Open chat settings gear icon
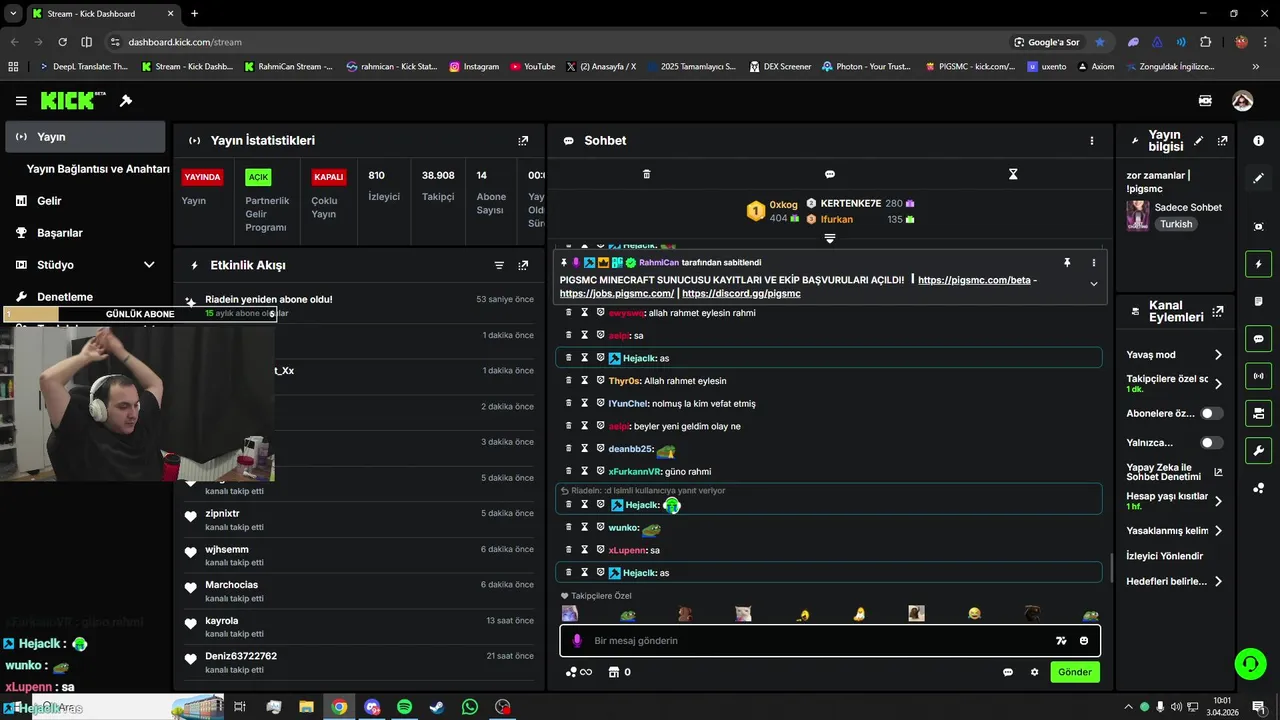The height and width of the screenshot is (720, 1280). 1034,672
